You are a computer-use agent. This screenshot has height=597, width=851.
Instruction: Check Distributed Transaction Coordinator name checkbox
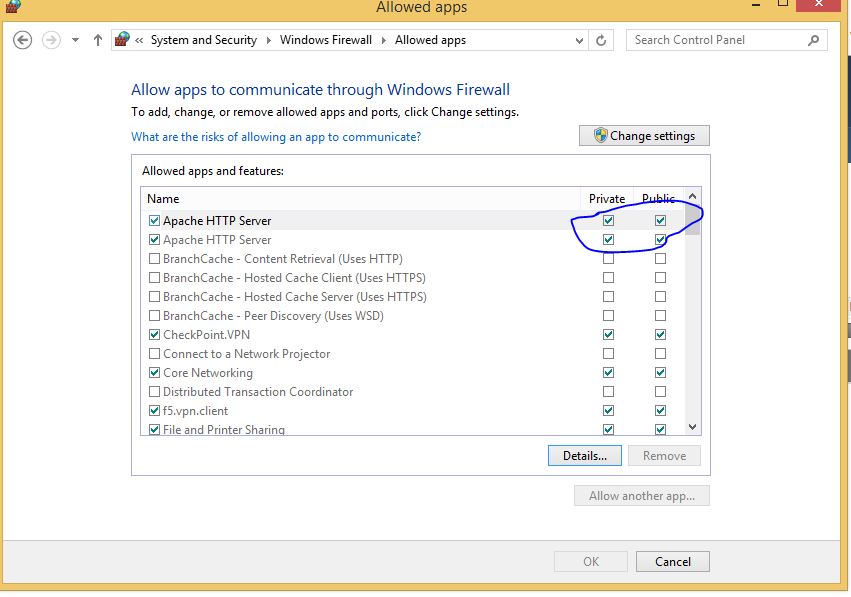pyautogui.click(x=154, y=392)
